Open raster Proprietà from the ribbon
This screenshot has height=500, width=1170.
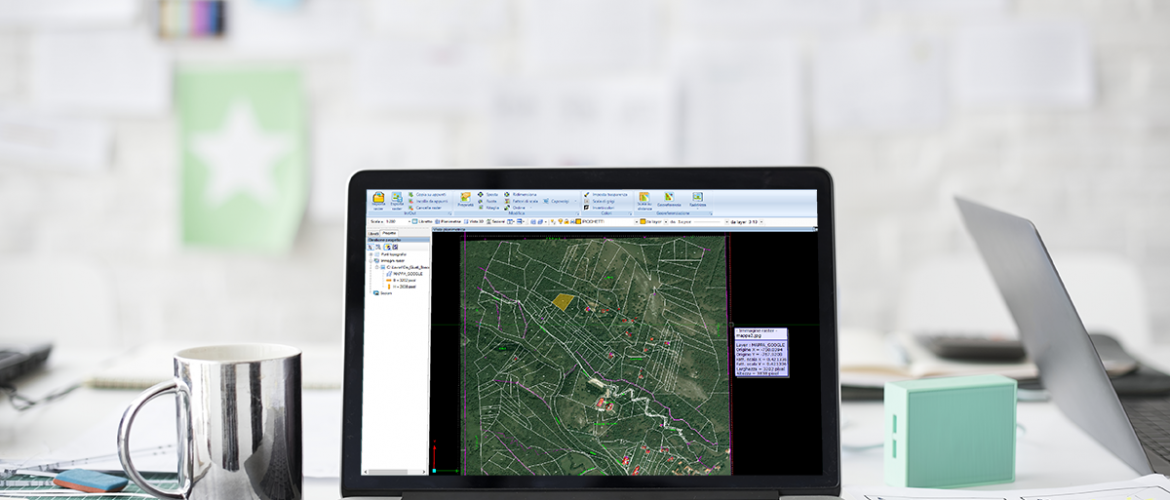coord(466,199)
